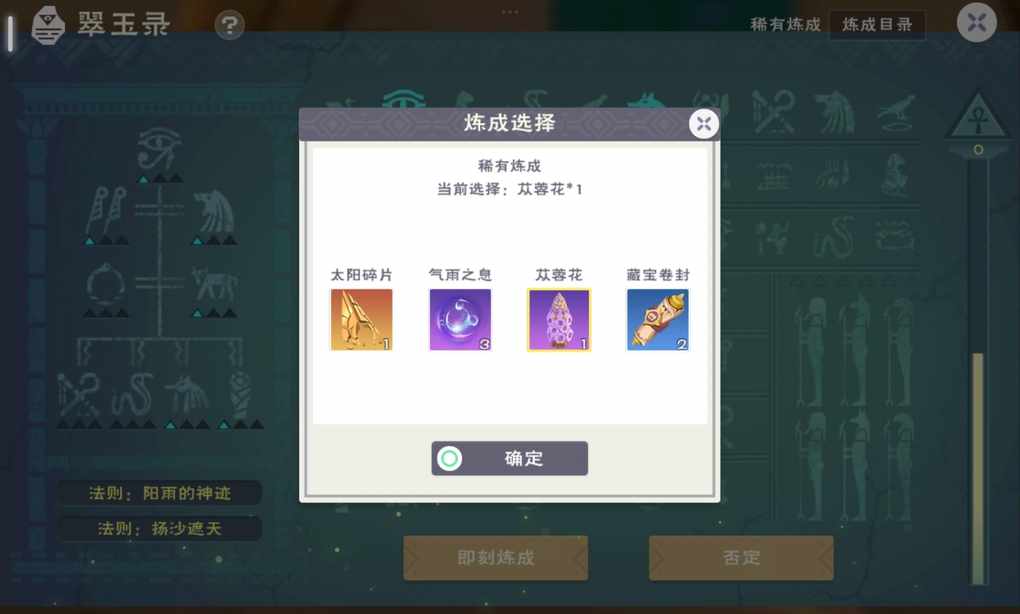
Task: Select 法则：阳雨的神迹 rule
Action: [160, 493]
